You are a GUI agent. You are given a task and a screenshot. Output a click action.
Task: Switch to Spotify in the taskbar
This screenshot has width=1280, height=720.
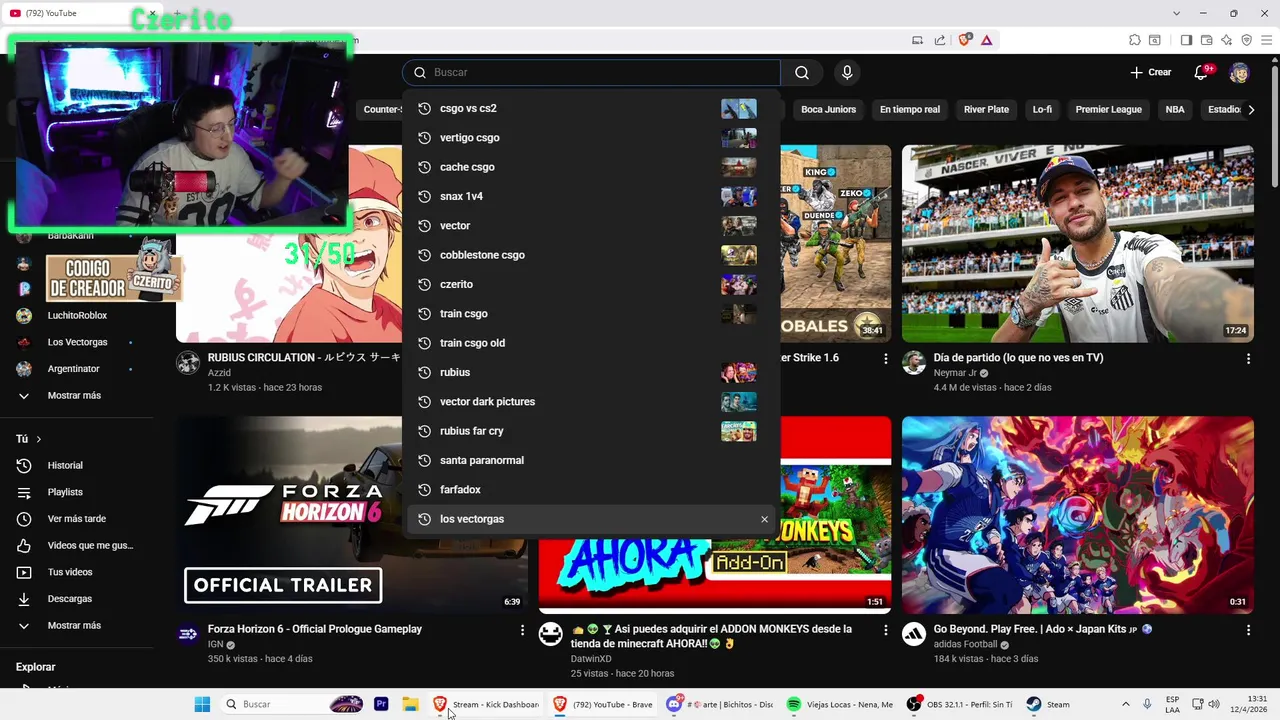pyautogui.click(x=839, y=704)
